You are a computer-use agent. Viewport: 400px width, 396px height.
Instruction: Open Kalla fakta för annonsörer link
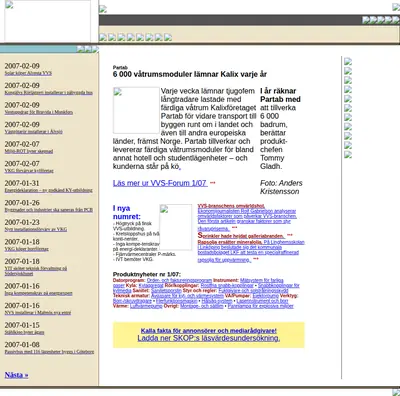209,331
